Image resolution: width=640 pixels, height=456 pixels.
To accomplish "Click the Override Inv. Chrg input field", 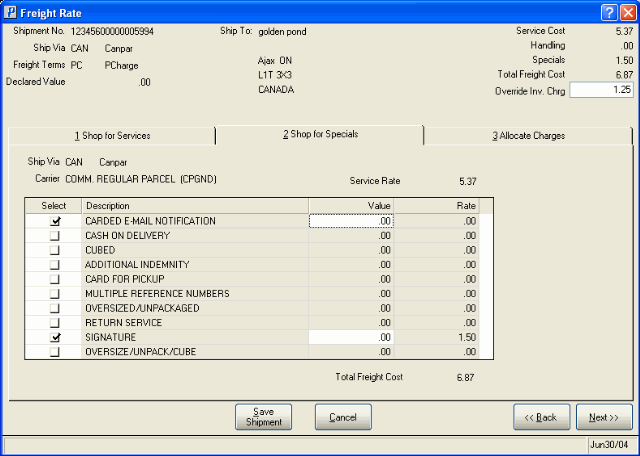I will pyautogui.click(x=601, y=90).
